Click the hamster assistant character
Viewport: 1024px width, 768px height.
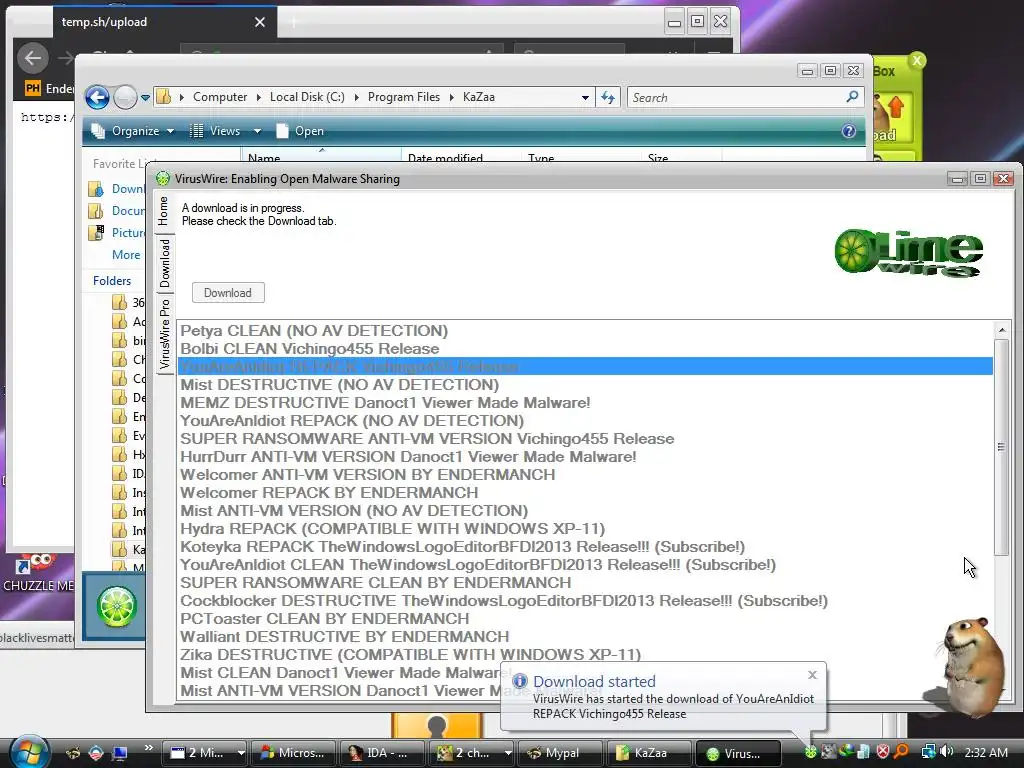[x=973, y=666]
